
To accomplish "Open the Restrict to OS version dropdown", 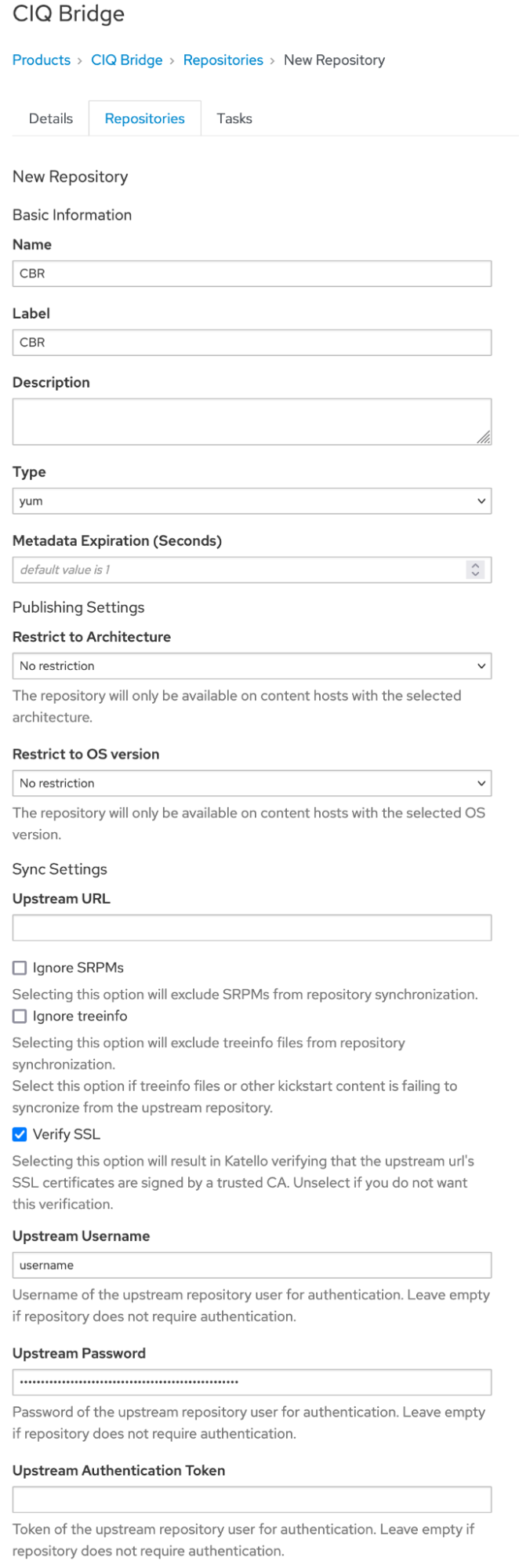I will click(252, 783).
